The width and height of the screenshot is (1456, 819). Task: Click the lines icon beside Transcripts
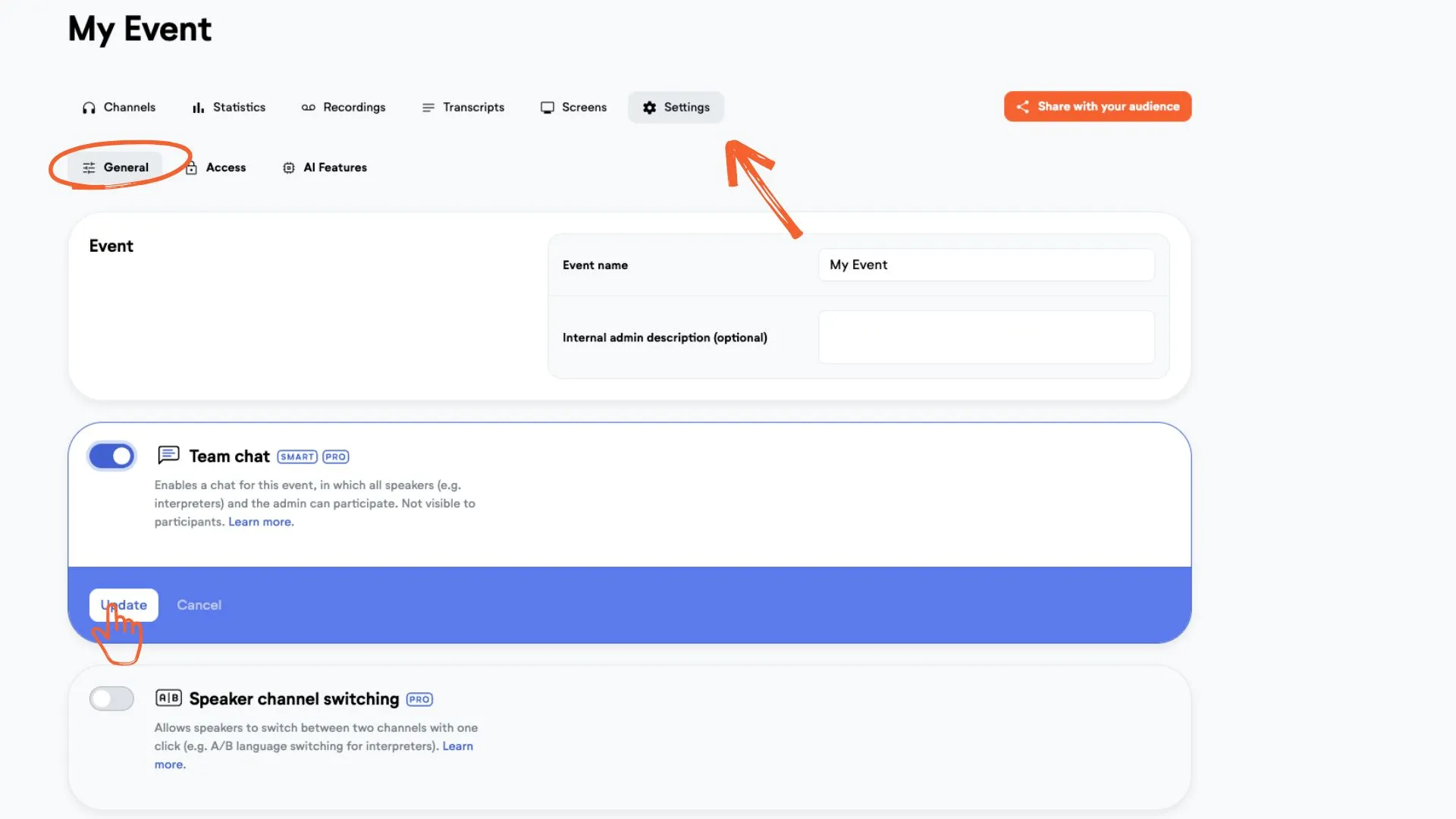click(x=428, y=108)
